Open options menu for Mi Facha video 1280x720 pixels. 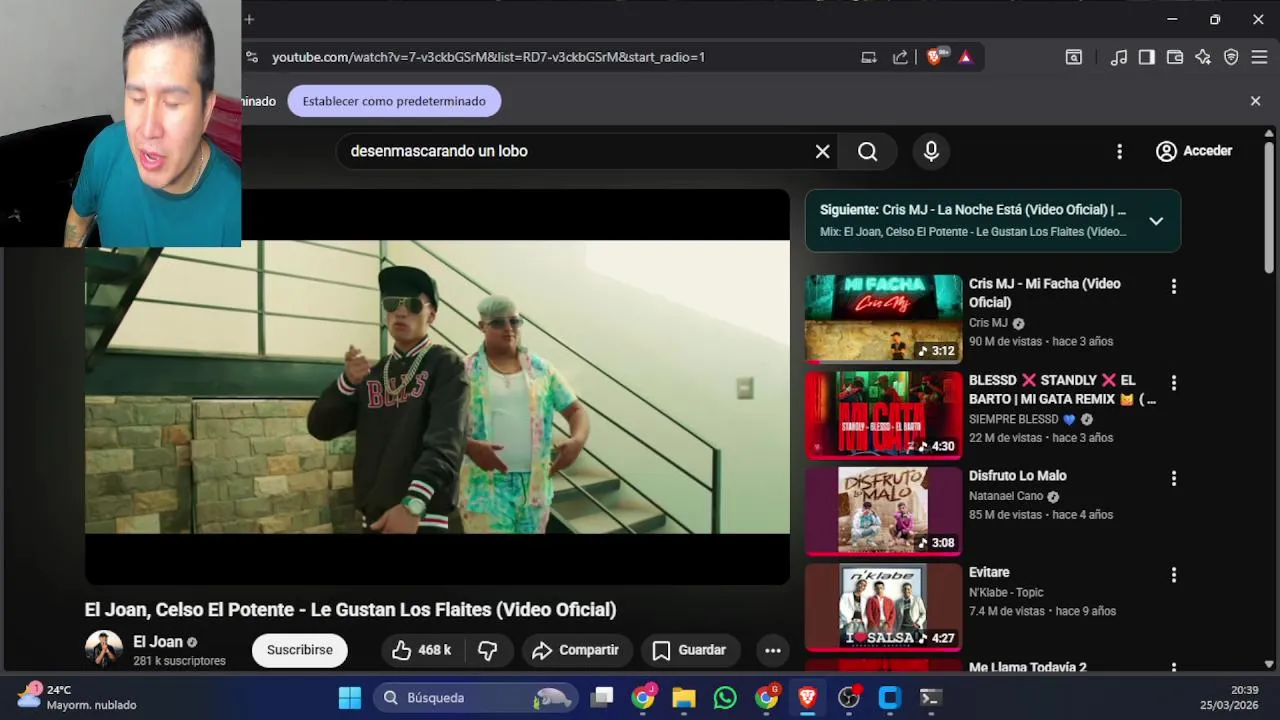[x=1173, y=286]
